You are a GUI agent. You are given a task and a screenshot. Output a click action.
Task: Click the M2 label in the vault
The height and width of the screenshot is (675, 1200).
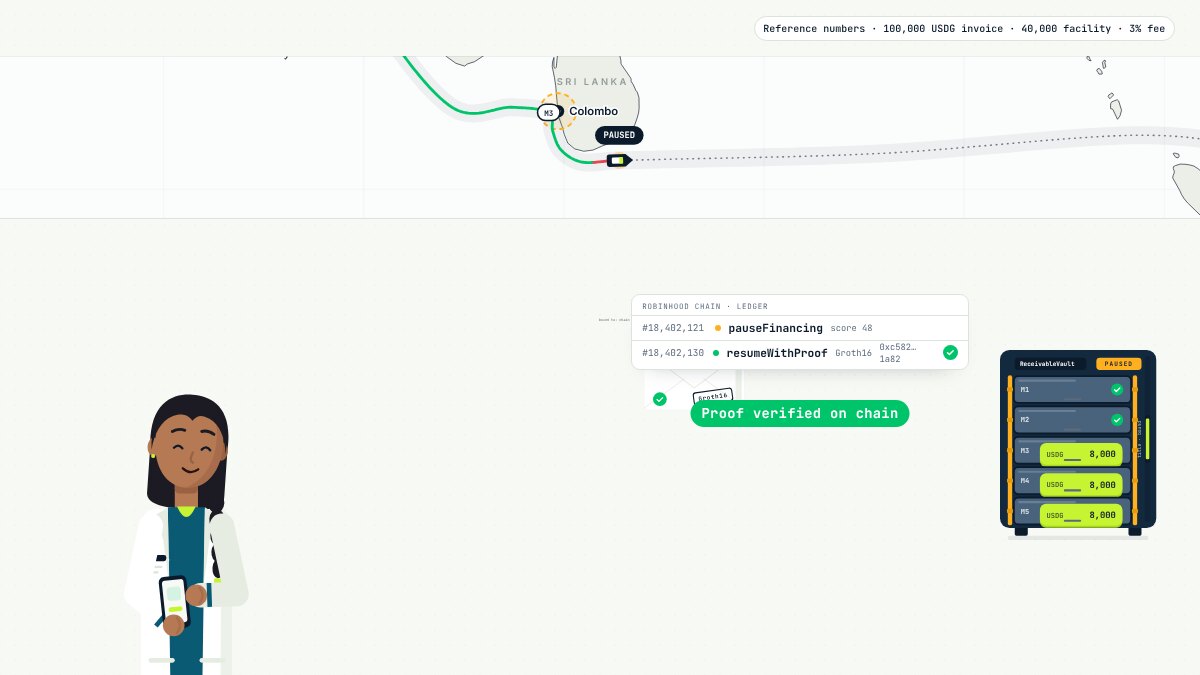1025,420
